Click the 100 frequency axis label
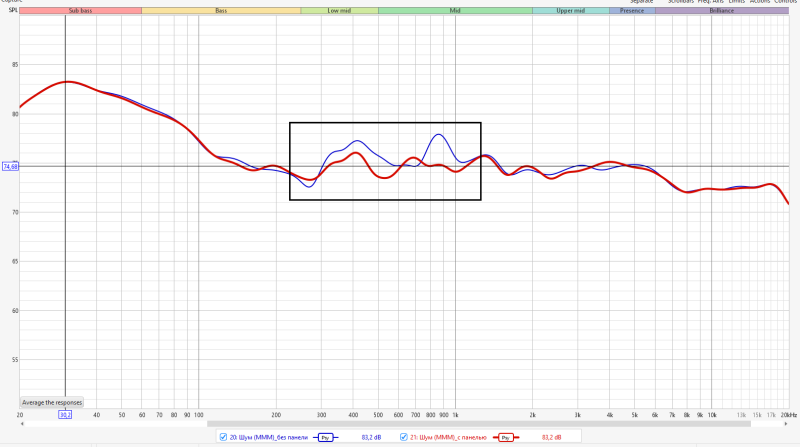 (198, 415)
